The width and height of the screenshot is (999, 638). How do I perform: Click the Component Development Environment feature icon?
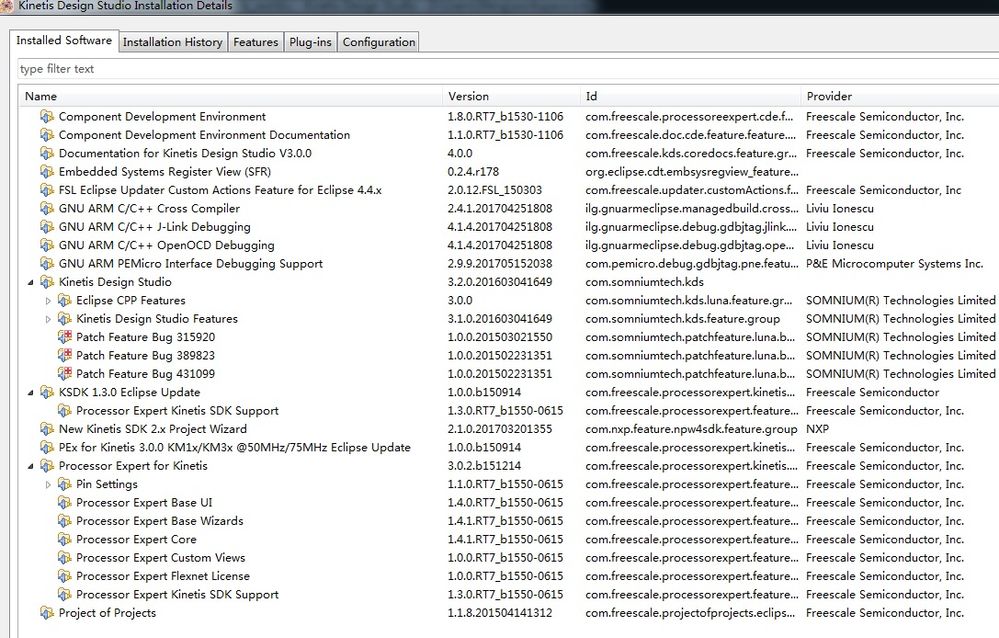coord(47,117)
